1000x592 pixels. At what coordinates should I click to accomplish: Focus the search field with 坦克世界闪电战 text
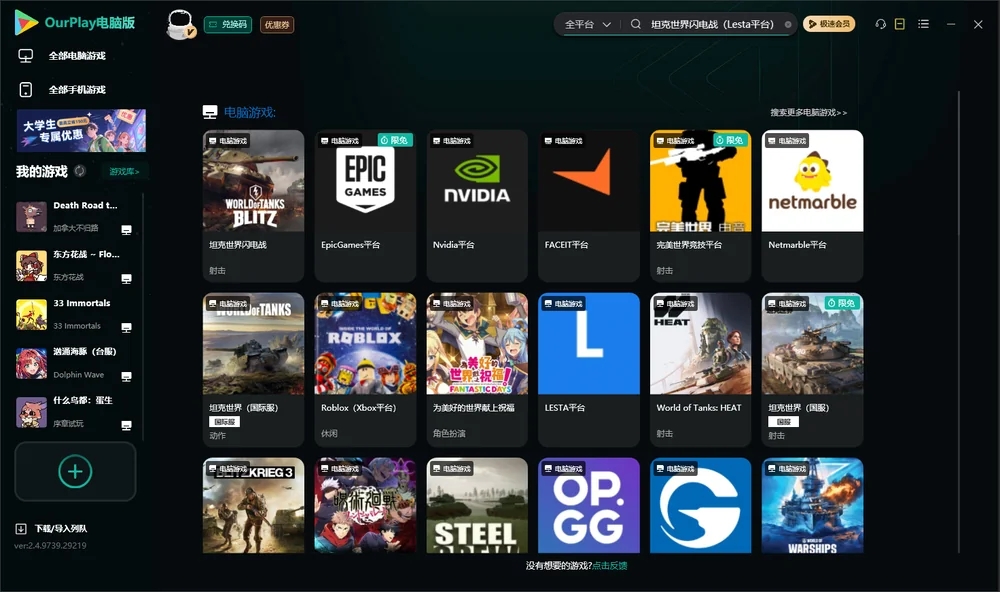tap(712, 24)
